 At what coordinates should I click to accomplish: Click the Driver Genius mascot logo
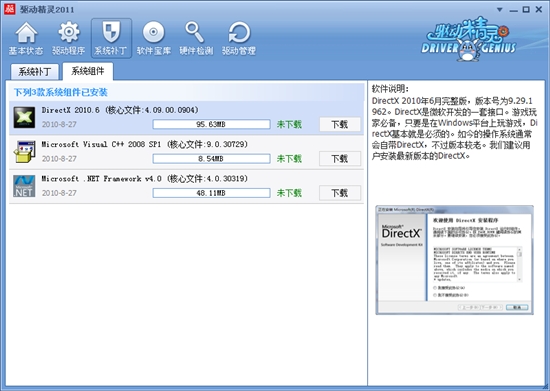[x=470, y=40]
